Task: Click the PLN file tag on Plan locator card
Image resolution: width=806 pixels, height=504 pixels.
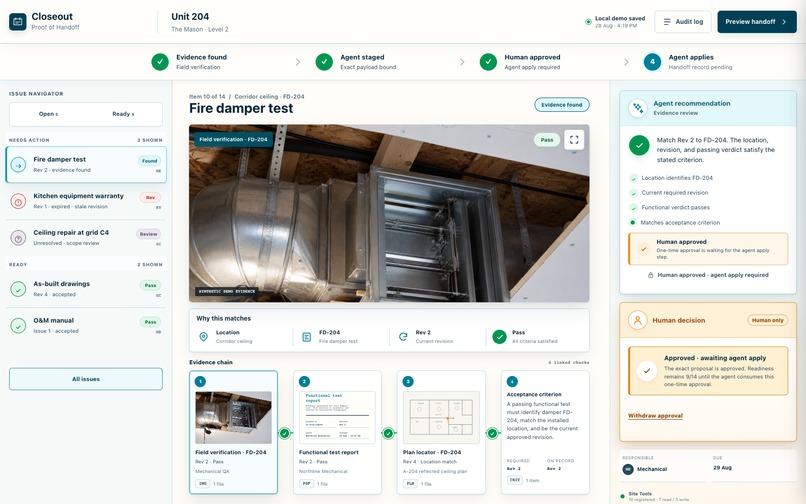Action: pos(410,484)
